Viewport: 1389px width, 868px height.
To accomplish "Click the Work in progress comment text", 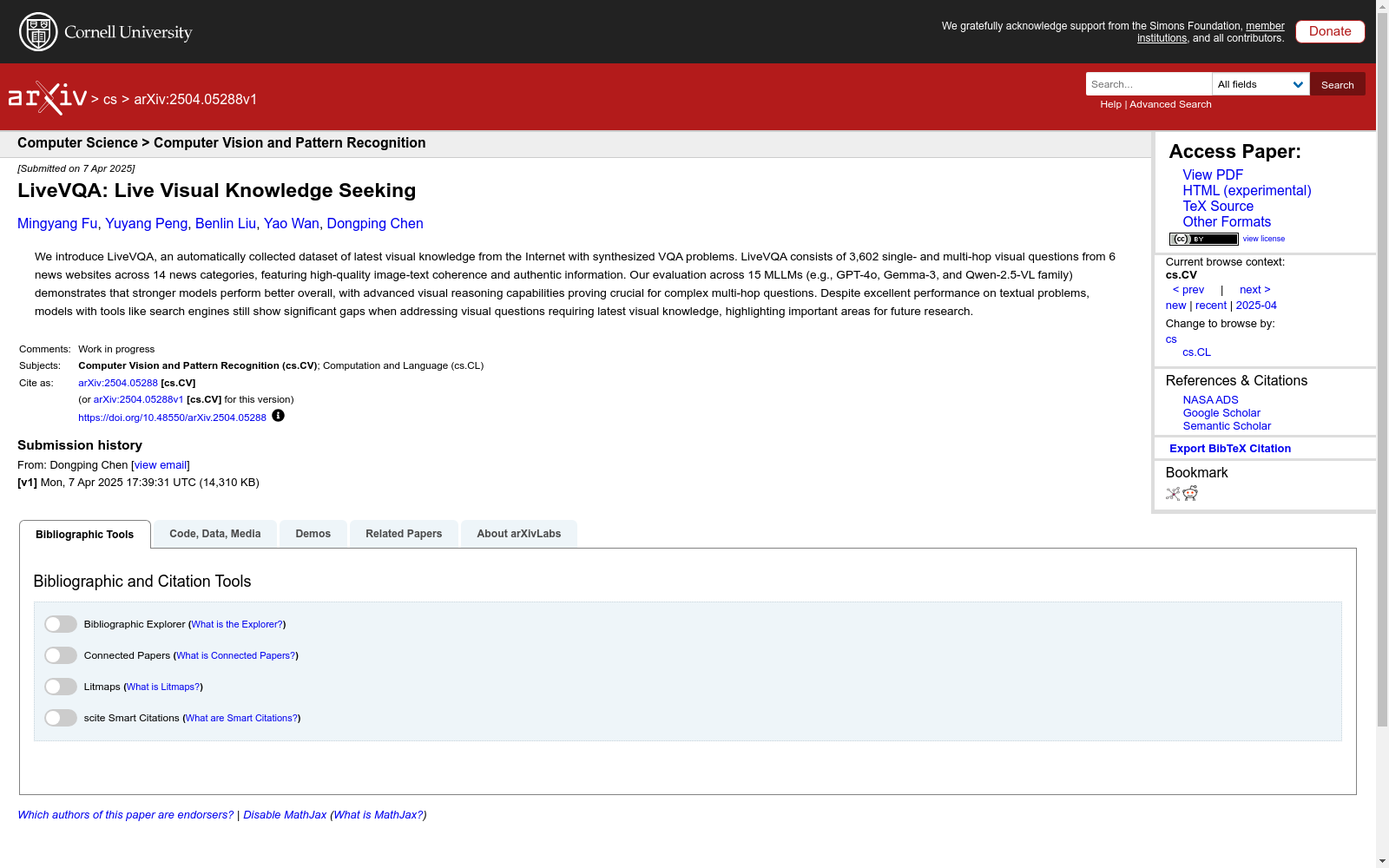I will [116, 349].
